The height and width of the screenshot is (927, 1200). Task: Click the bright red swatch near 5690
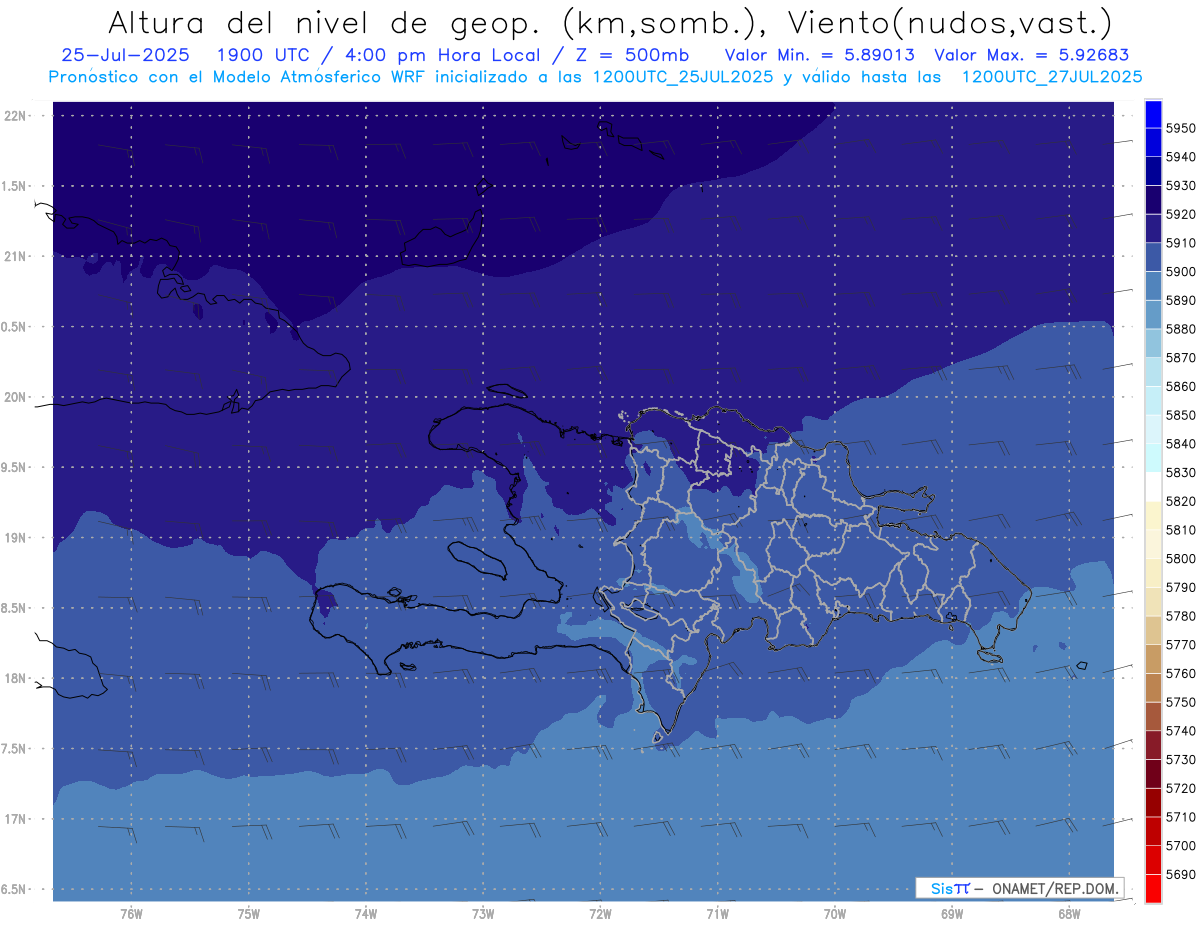click(x=1152, y=888)
